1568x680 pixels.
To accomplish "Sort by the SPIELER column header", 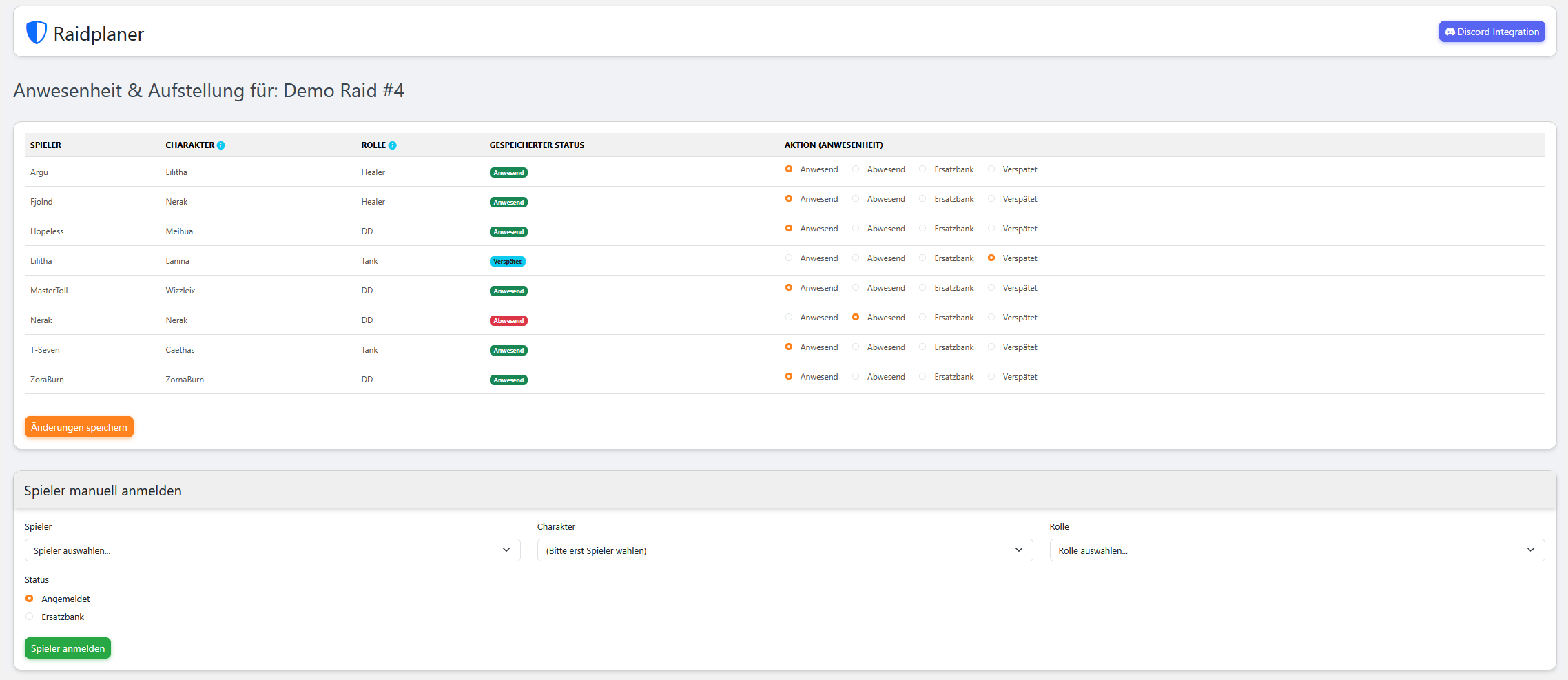I will click(x=45, y=145).
